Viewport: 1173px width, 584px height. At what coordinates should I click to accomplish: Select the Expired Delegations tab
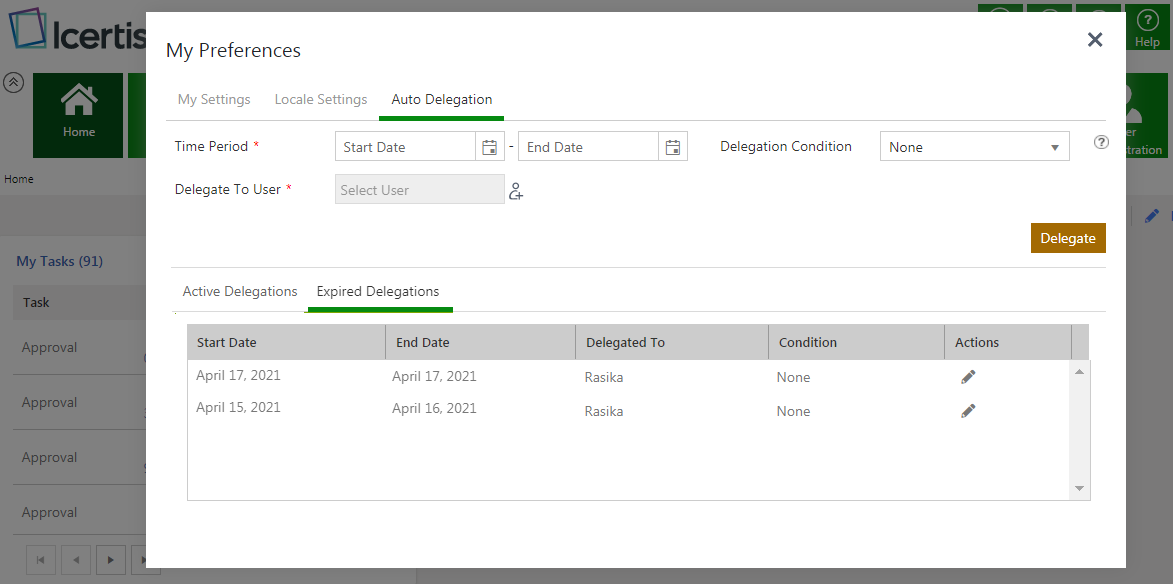pos(378,292)
